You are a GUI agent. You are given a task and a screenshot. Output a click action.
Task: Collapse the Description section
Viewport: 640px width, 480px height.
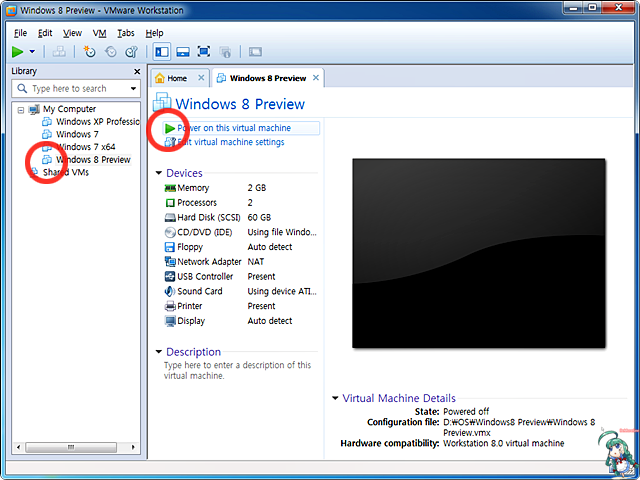click(x=159, y=351)
